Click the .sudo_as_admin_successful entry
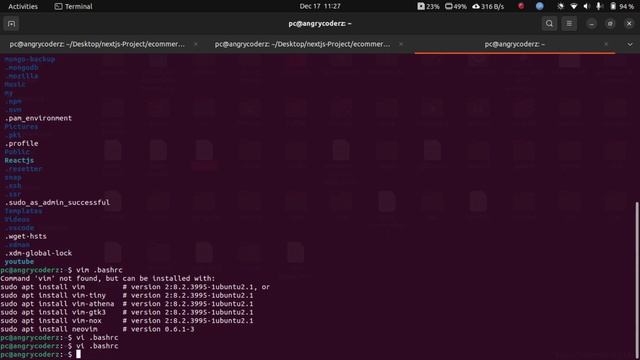 (x=57, y=202)
